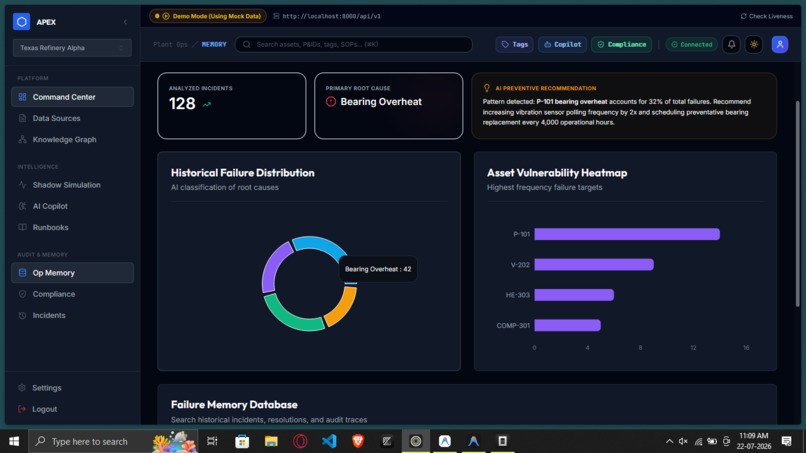Click the Failure Memory Database heading
The width and height of the screenshot is (806, 453).
pyautogui.click(x=234, y=405)
